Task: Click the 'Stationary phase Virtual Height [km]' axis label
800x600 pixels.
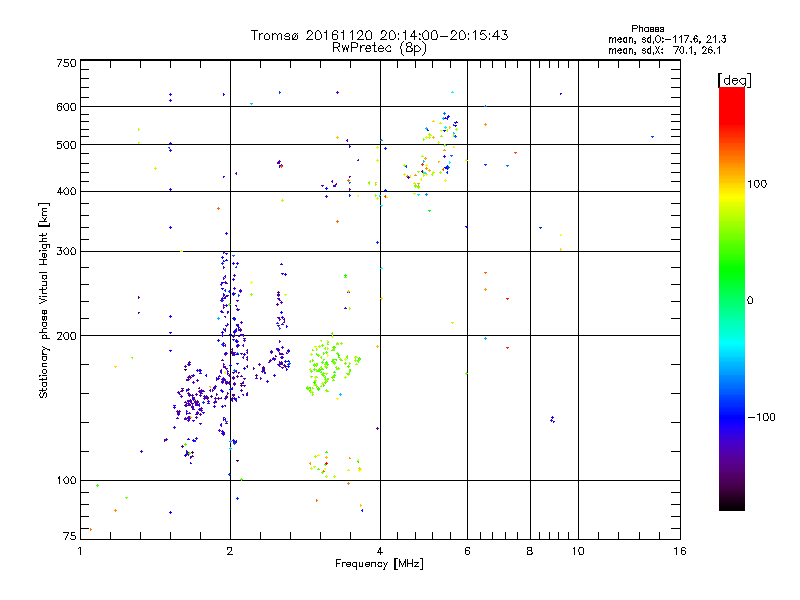Action: [x=44, y=300]
